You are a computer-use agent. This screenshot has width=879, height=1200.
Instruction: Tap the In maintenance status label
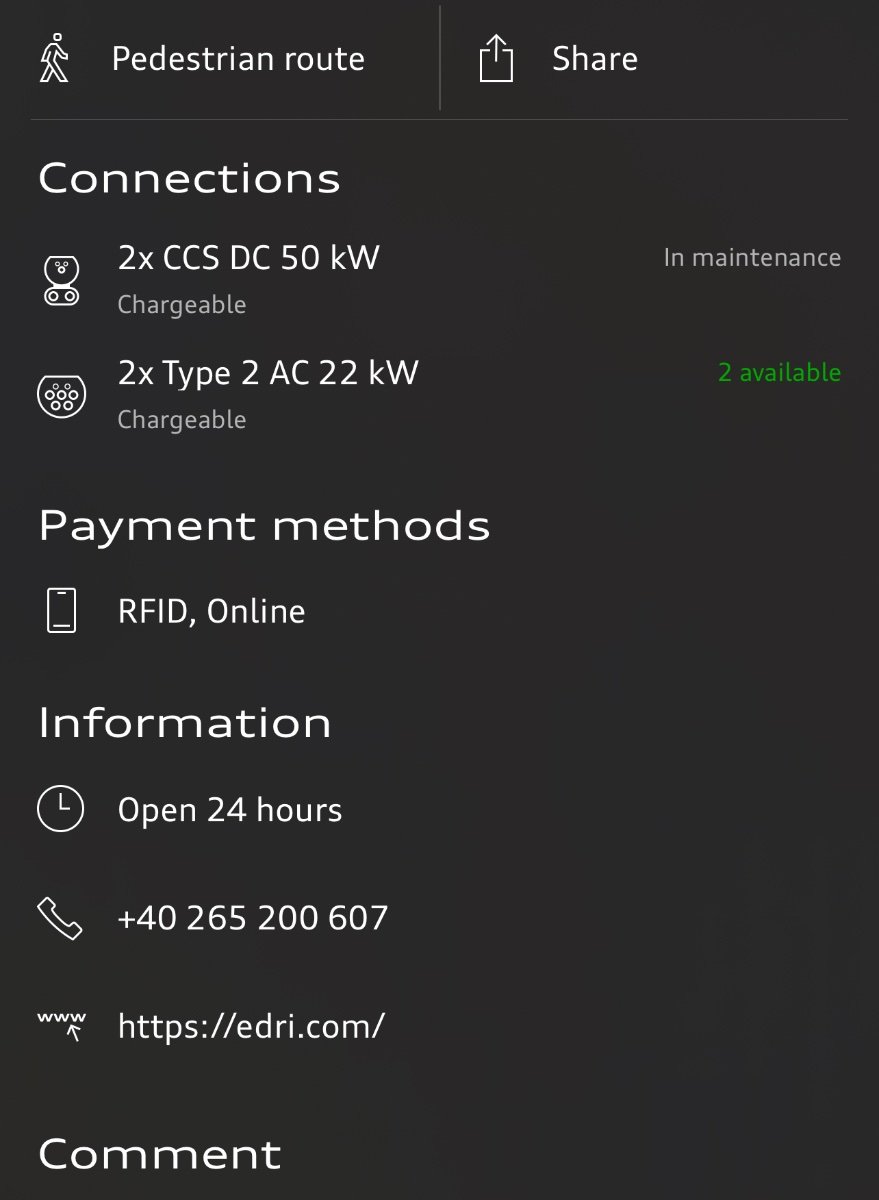[752, 257]
